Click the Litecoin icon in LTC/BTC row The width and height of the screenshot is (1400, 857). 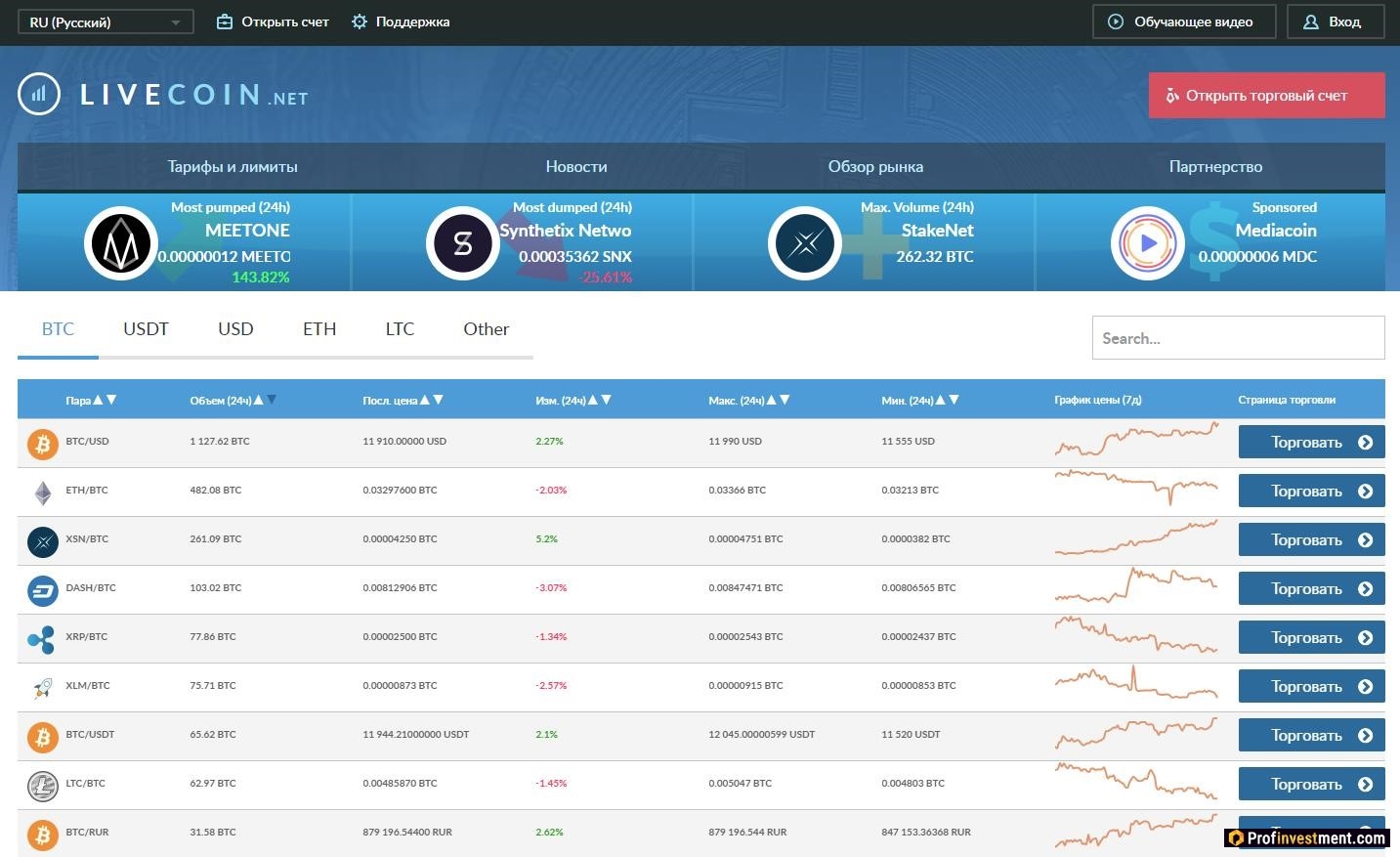pyautogui.click(x=42, y=786)
